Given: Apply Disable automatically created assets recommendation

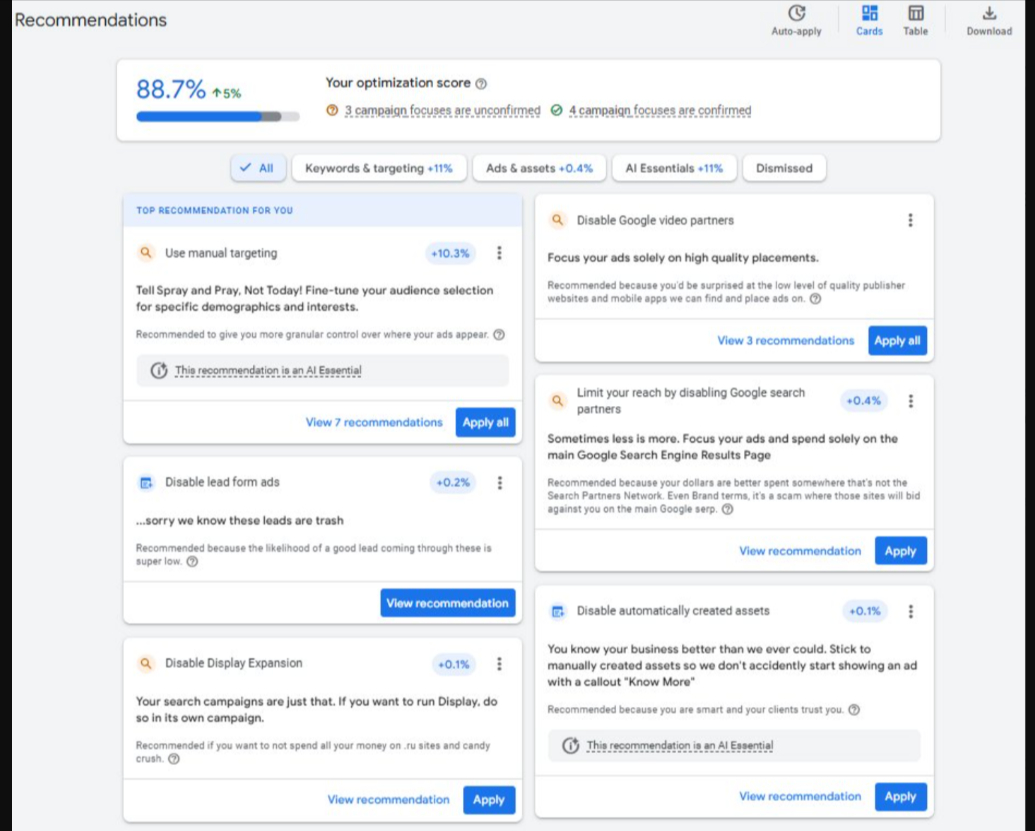Looking at the screenshot, I should (900, 796).
